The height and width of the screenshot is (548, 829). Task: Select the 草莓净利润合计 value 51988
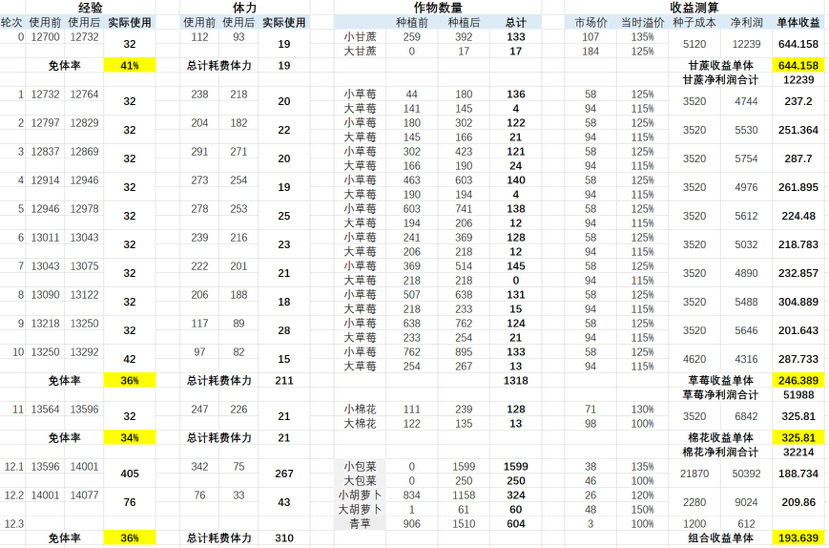[798, 395]
